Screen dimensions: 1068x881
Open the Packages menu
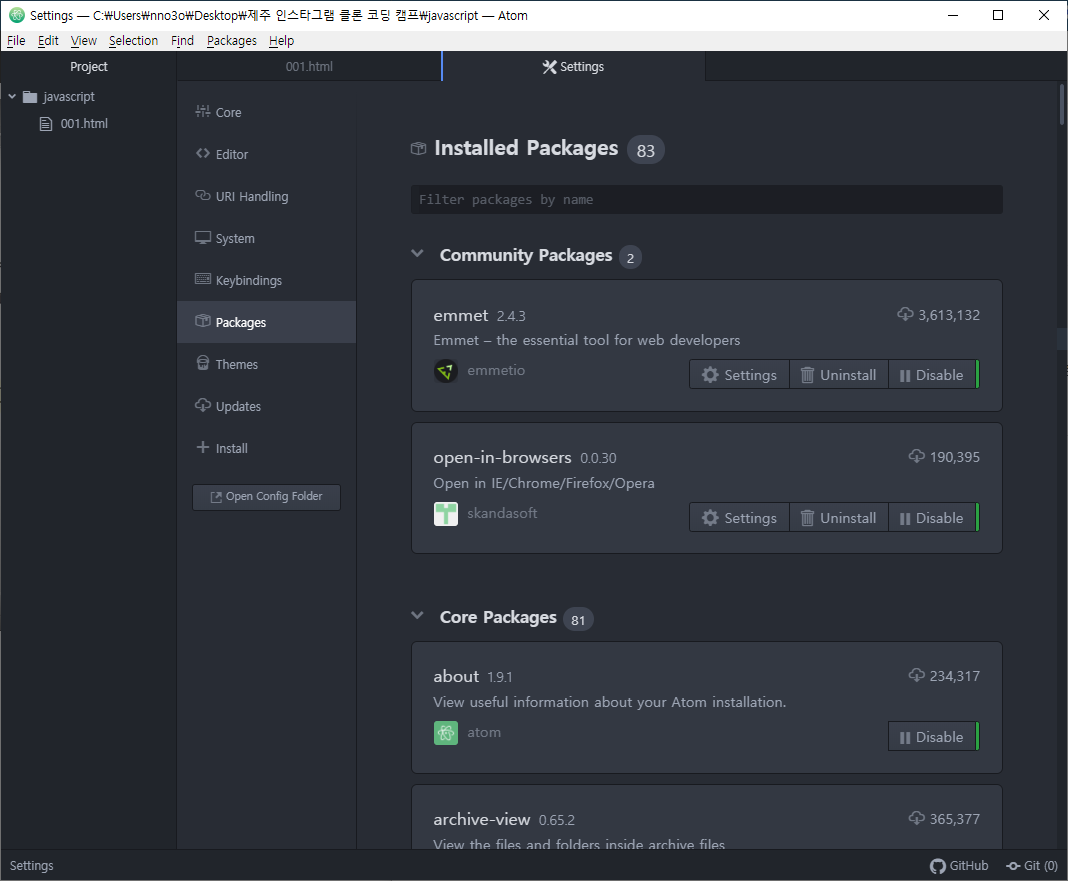click(x=232, y=41)
